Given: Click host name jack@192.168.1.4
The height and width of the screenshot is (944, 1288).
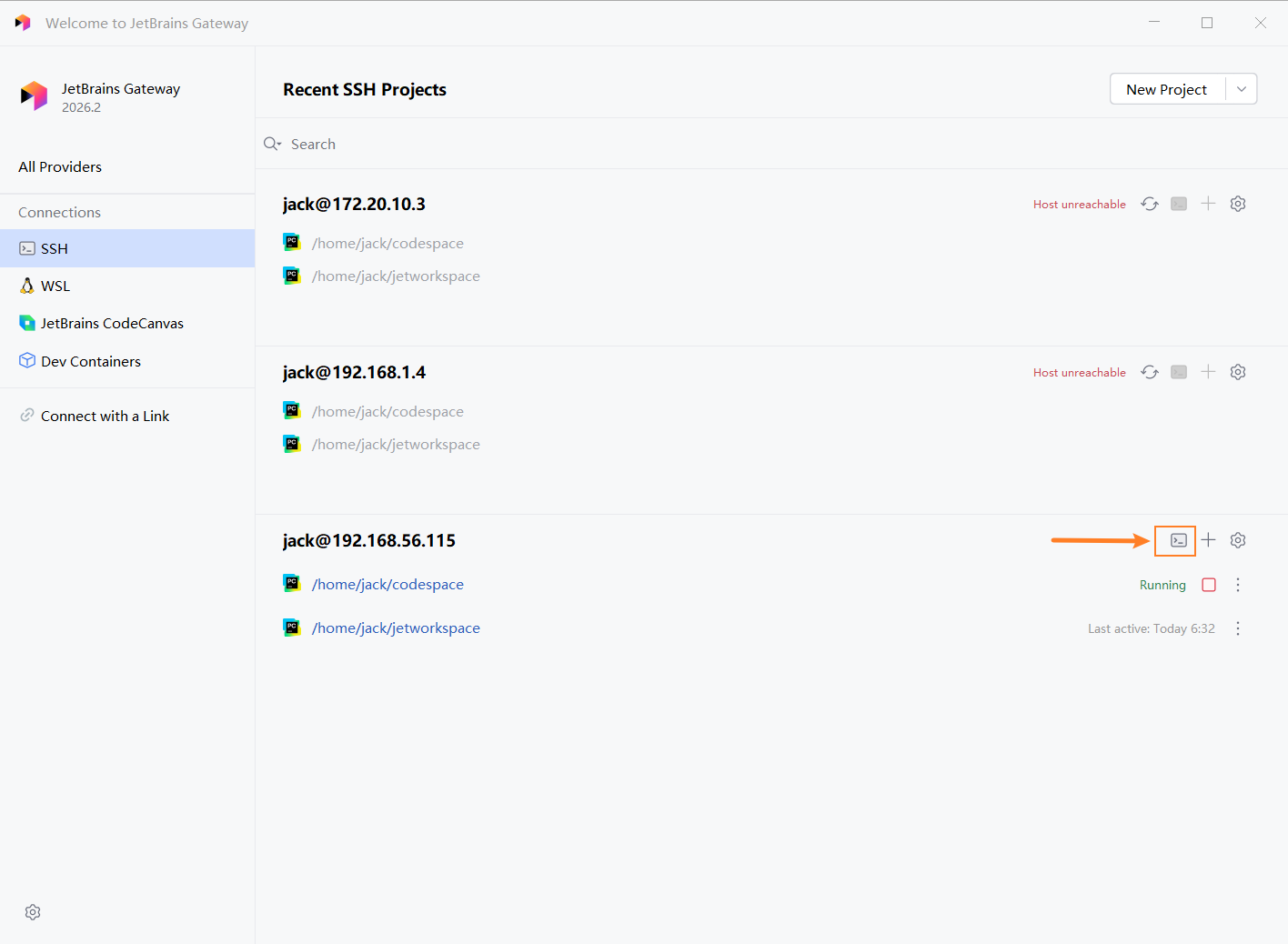Looking at the screenshot, I should 354,372.
